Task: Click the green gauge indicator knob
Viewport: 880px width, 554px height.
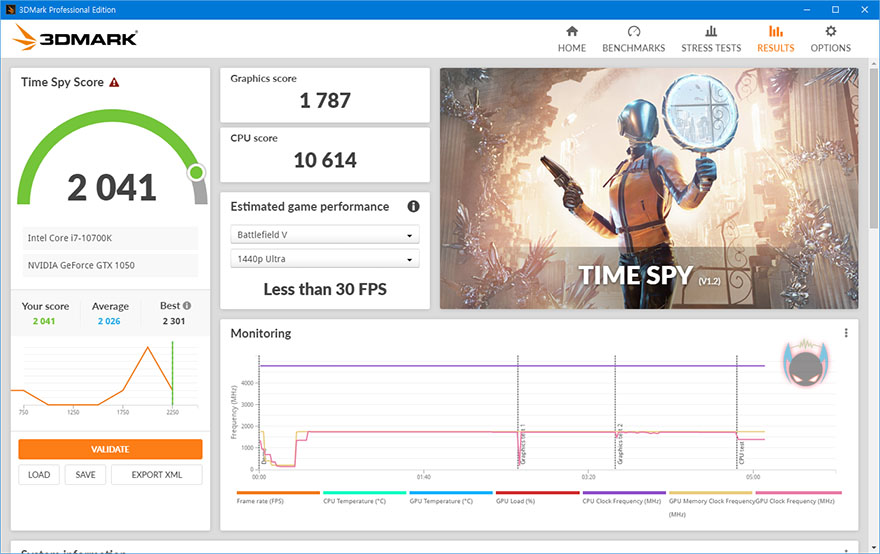Action: [196, 172]
